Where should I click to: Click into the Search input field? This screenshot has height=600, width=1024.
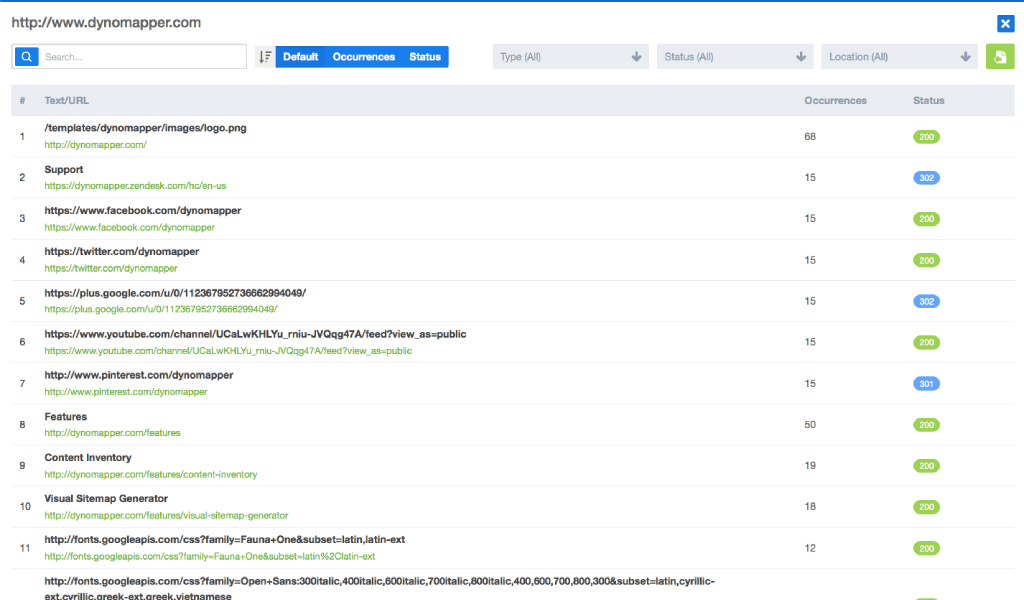click(142, 57)
